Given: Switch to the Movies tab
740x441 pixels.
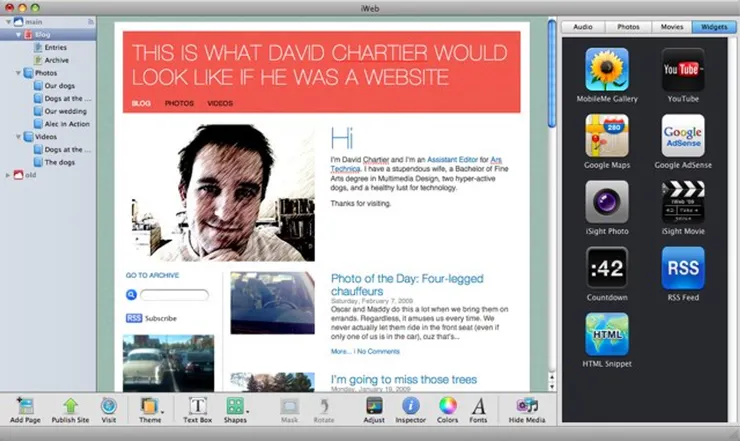Looking at the screenshot, I should pos(672,27).
